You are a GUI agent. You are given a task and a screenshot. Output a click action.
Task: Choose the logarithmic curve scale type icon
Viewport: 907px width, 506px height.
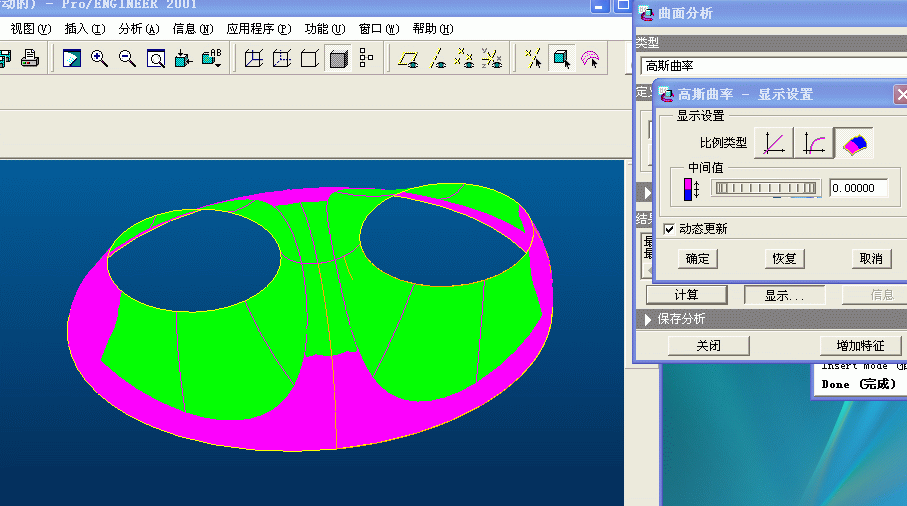click(814, 143)
